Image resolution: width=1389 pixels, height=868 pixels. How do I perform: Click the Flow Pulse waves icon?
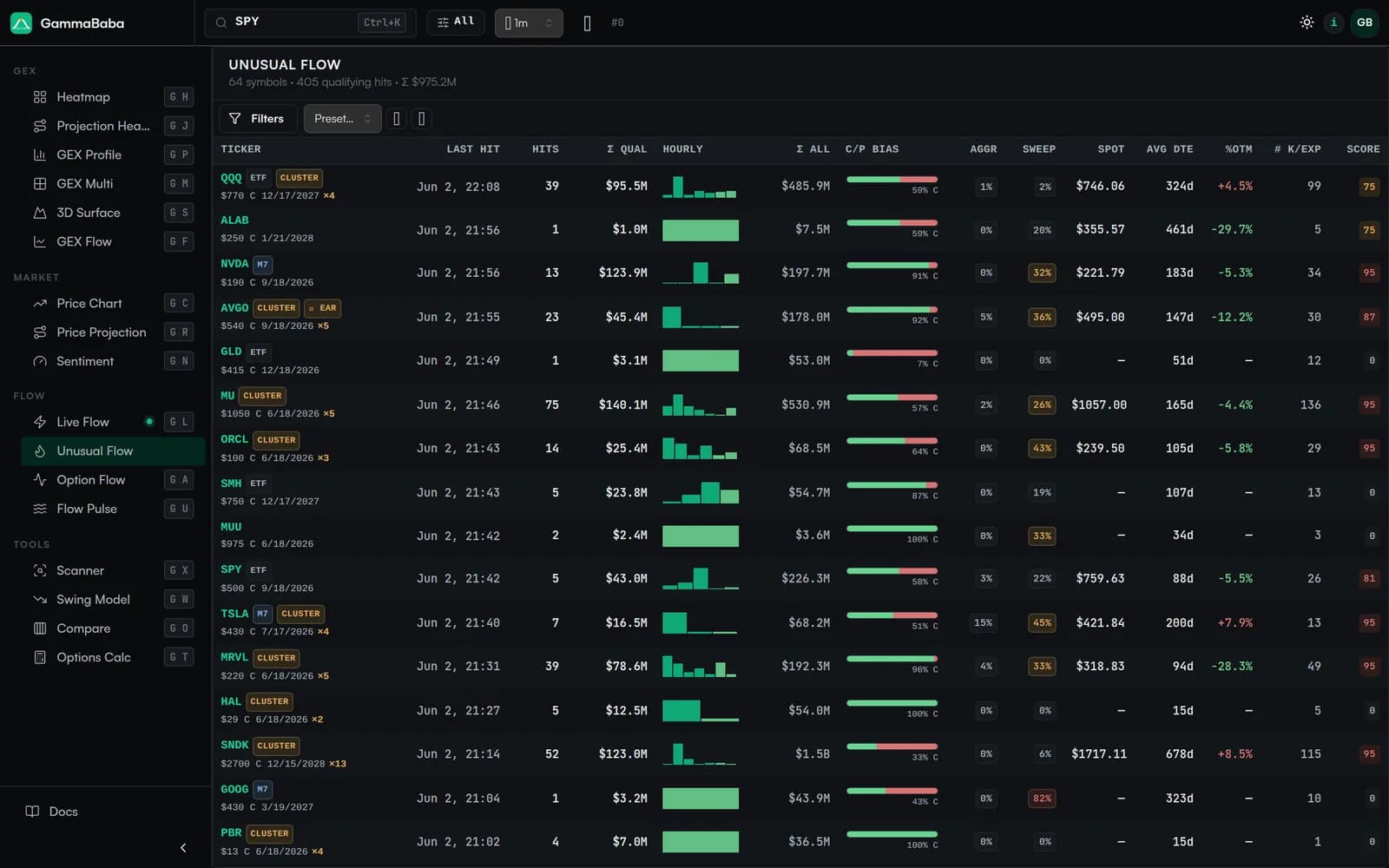coord(40,509)
